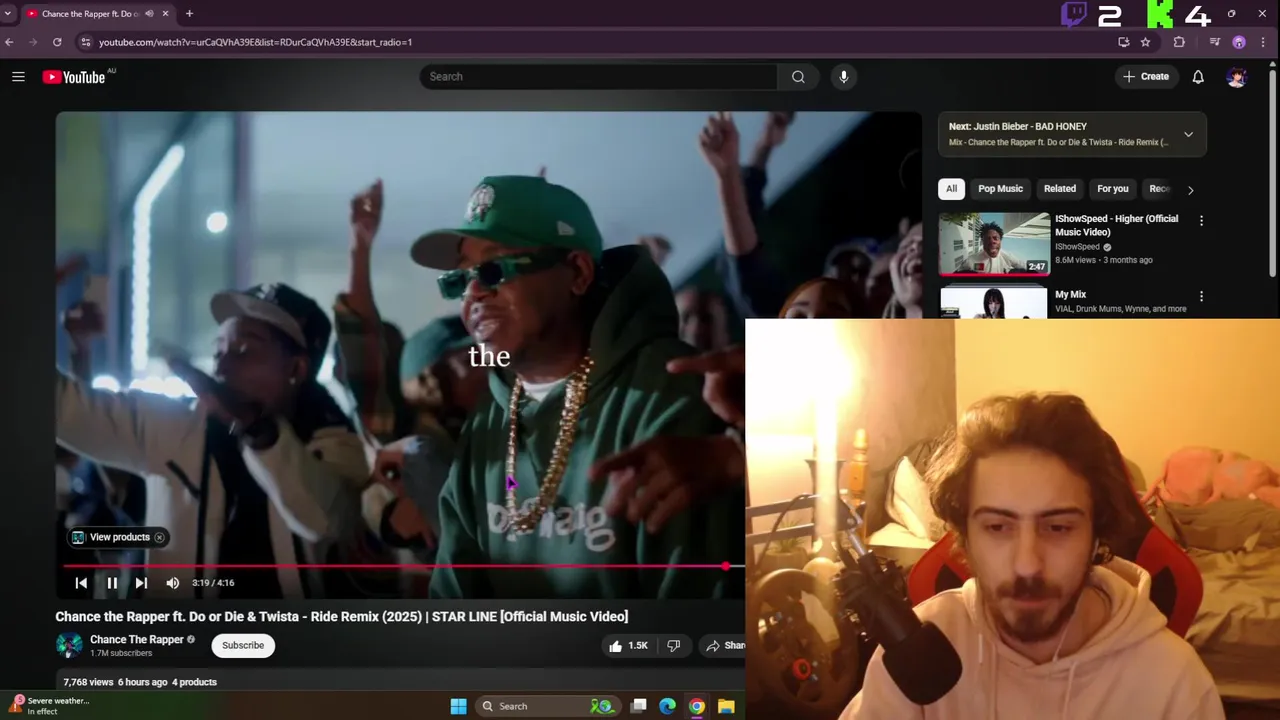Image resolution: width=1280 pixels, height=720 pixels.
Task: Click the Windows taskbar search box
Action: click(x=547, y=706)
